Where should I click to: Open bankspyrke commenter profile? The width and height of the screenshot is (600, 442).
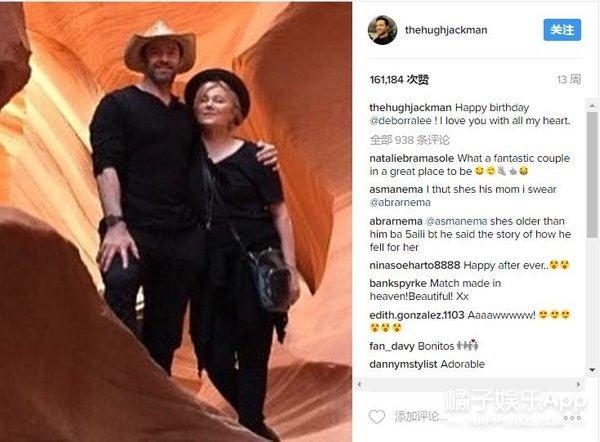coord(398,283)
